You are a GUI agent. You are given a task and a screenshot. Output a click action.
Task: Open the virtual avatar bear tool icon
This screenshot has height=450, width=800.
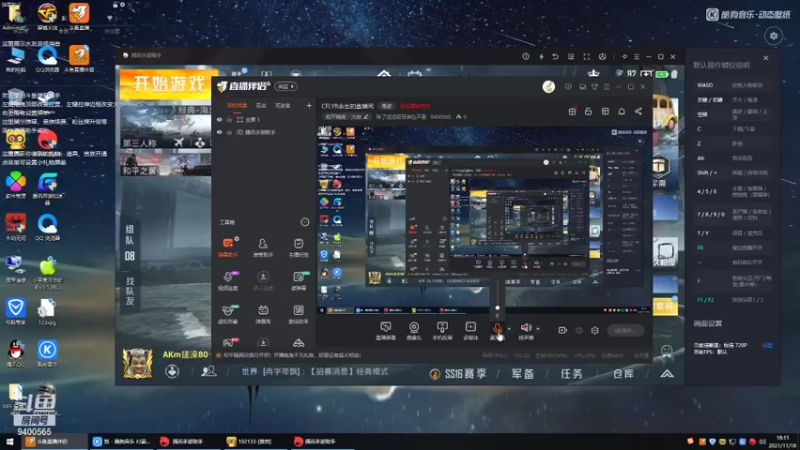[x=228, y=314]
